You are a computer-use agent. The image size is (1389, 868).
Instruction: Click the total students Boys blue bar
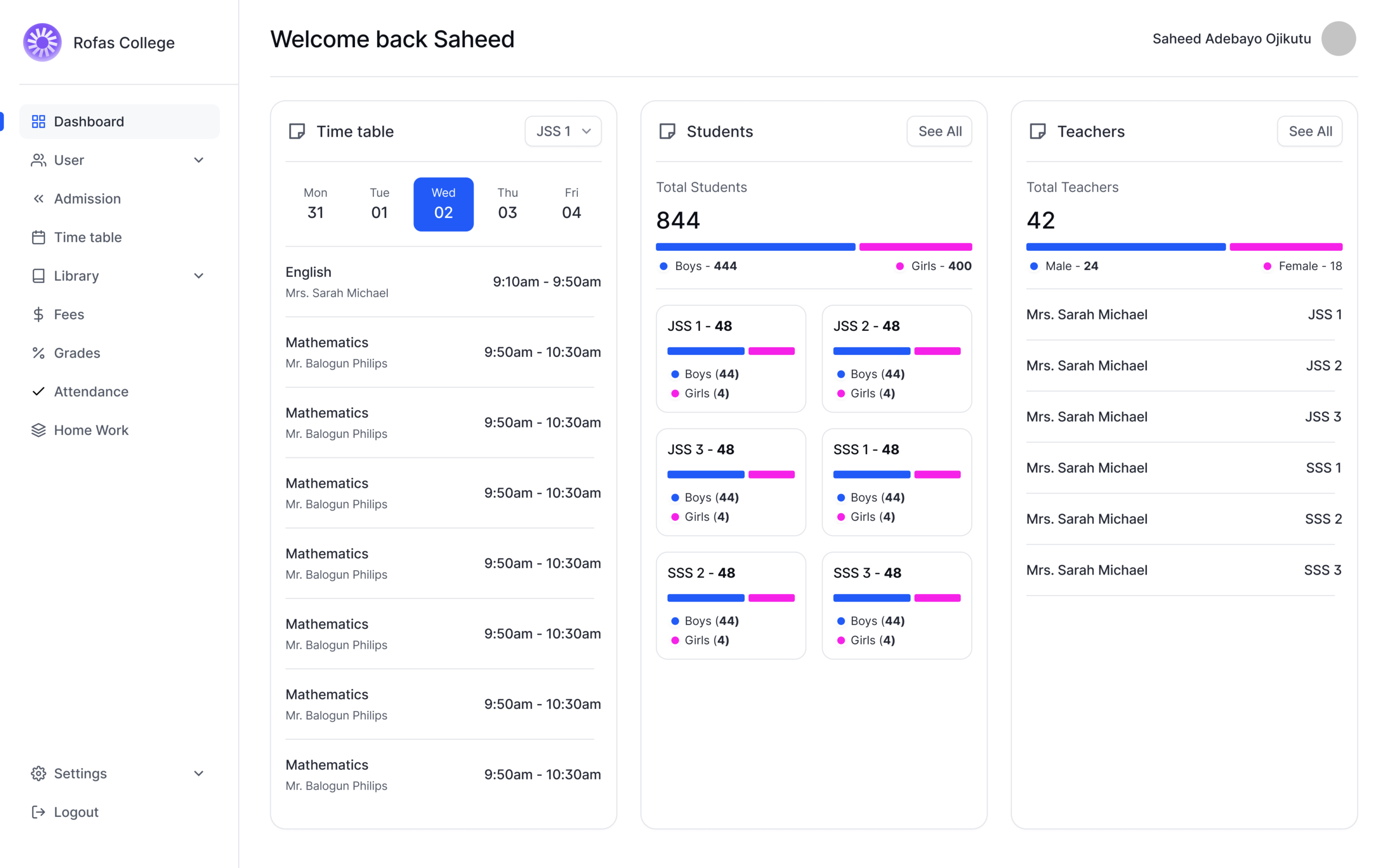[x=755, y=247]
